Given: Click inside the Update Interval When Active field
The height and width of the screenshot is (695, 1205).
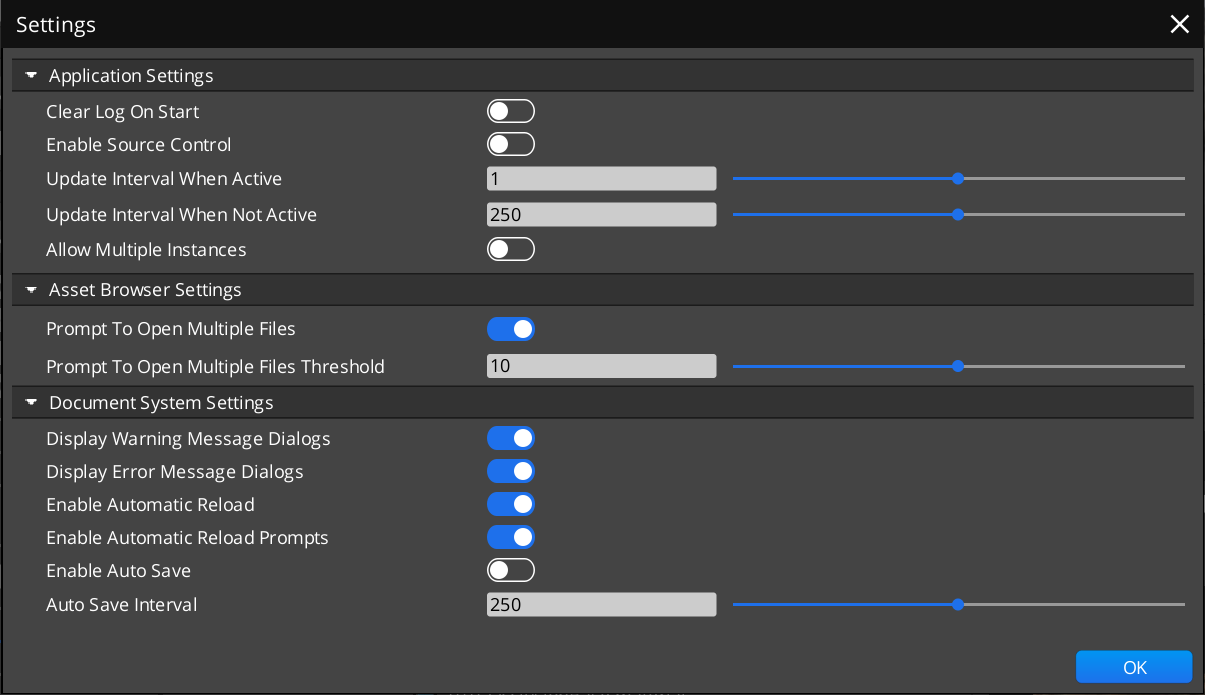Looking at the screenshot, I should 600,178.
